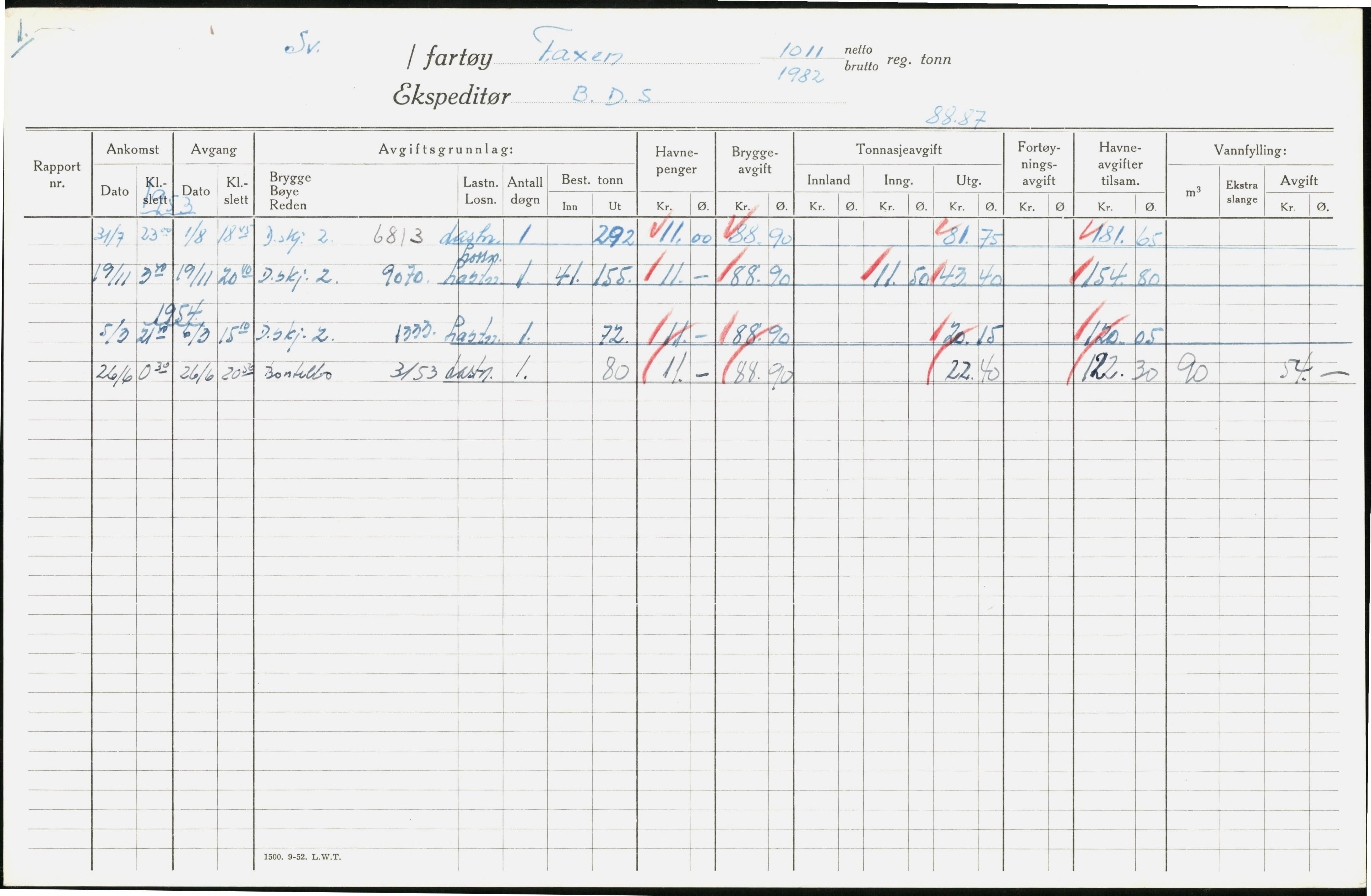The image size is (1371, 896).
Task: Select the "Vannfylling:" heading
Action: [x=1250, y=150]
